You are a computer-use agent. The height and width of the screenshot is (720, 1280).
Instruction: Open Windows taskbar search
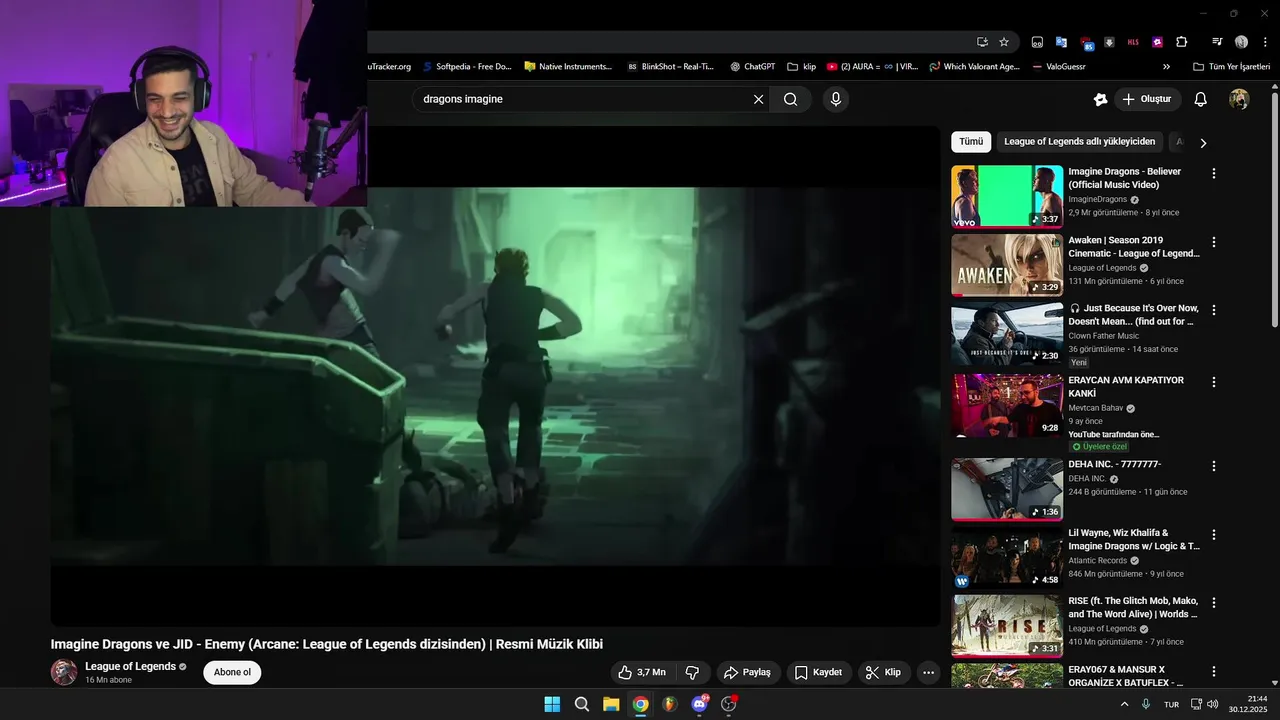point(582,704)
